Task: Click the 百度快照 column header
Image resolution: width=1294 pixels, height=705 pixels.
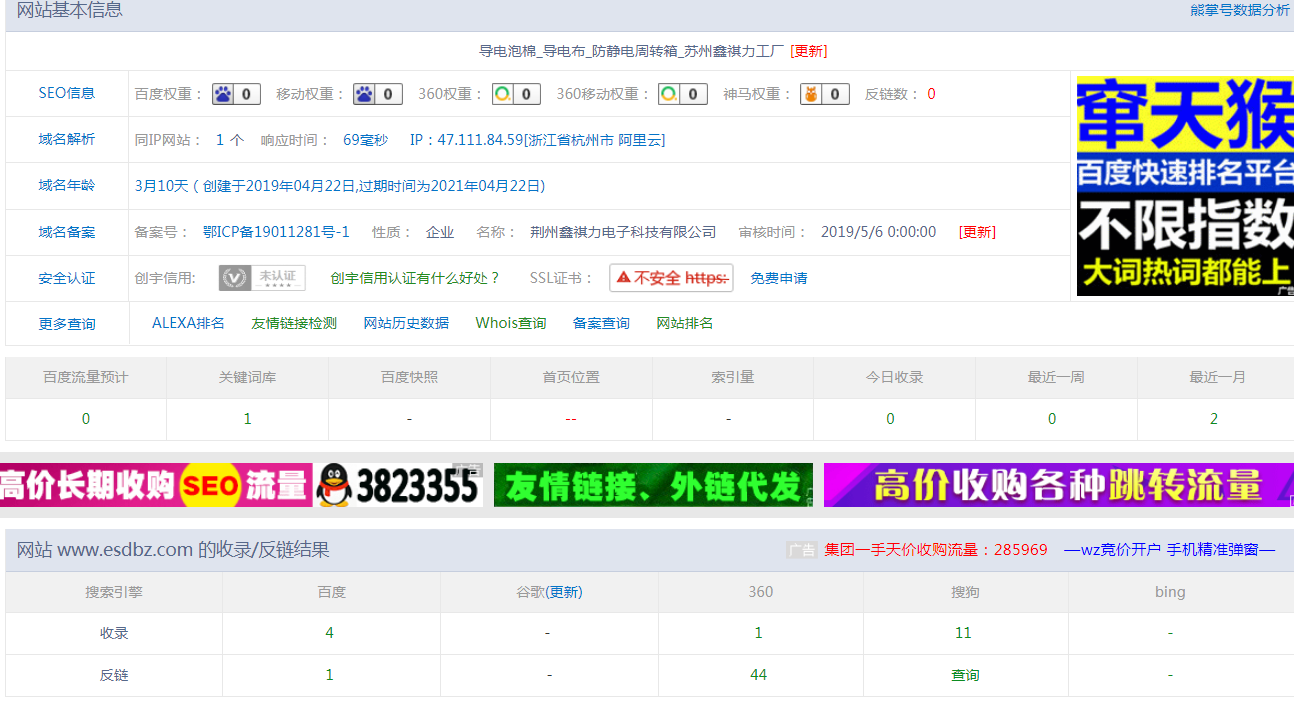Action: [x=409, y=377]
